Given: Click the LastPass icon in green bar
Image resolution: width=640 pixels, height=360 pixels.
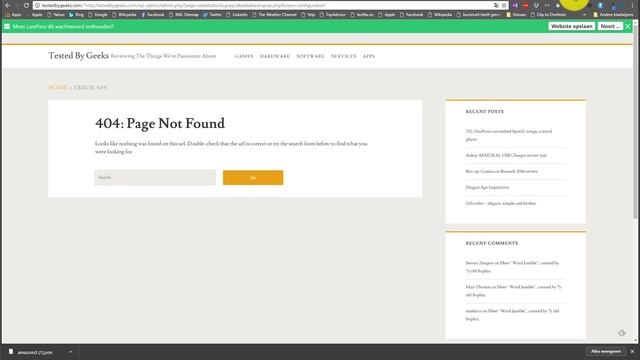Looking at the screenshot, I should (x=7, y=26).
